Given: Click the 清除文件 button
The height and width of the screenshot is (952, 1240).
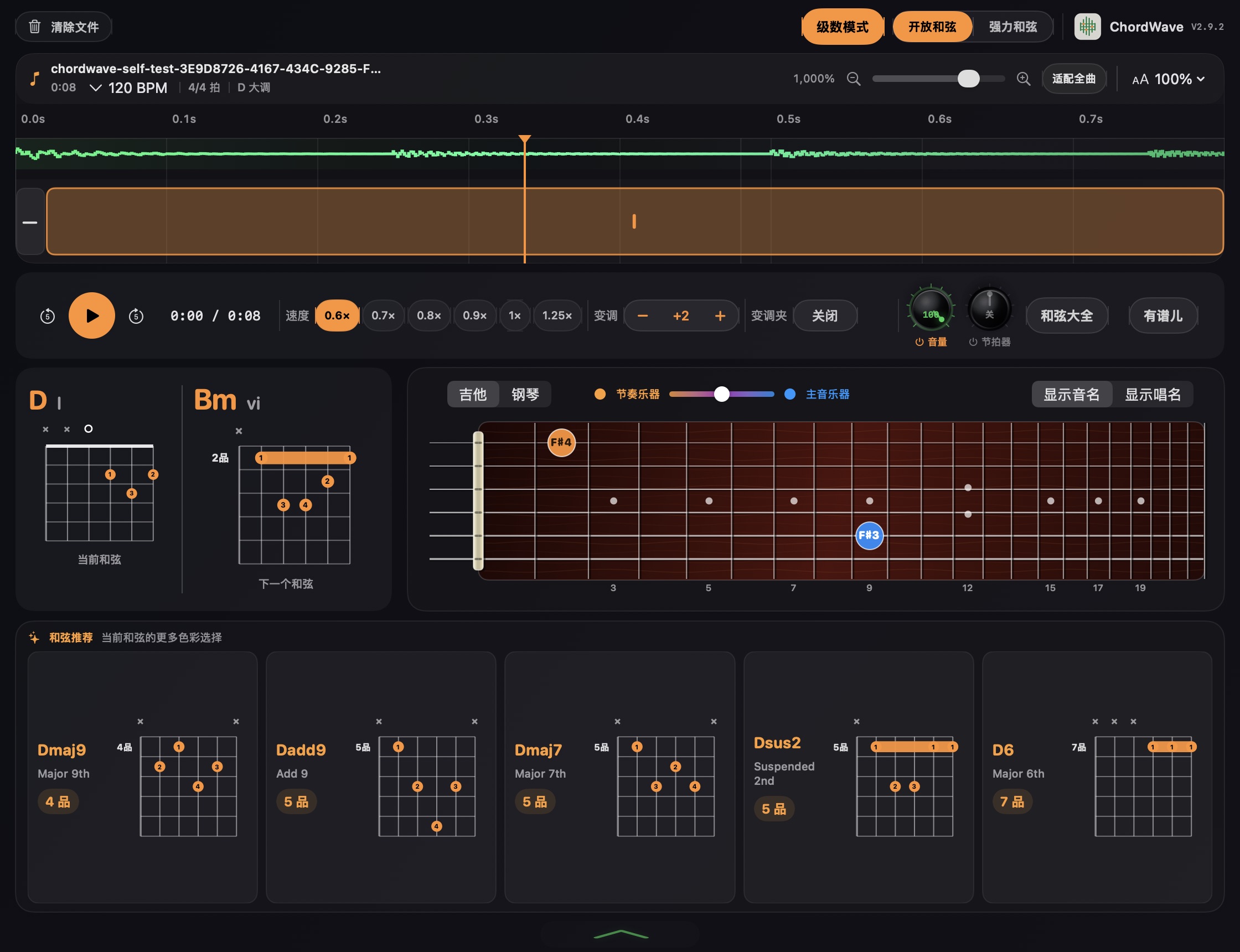Looking at the screenshot, I should [64, 27].
